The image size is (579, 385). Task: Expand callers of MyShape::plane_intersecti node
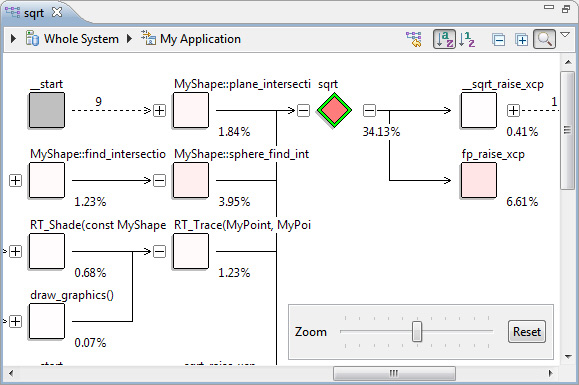(x=159, y=110)
